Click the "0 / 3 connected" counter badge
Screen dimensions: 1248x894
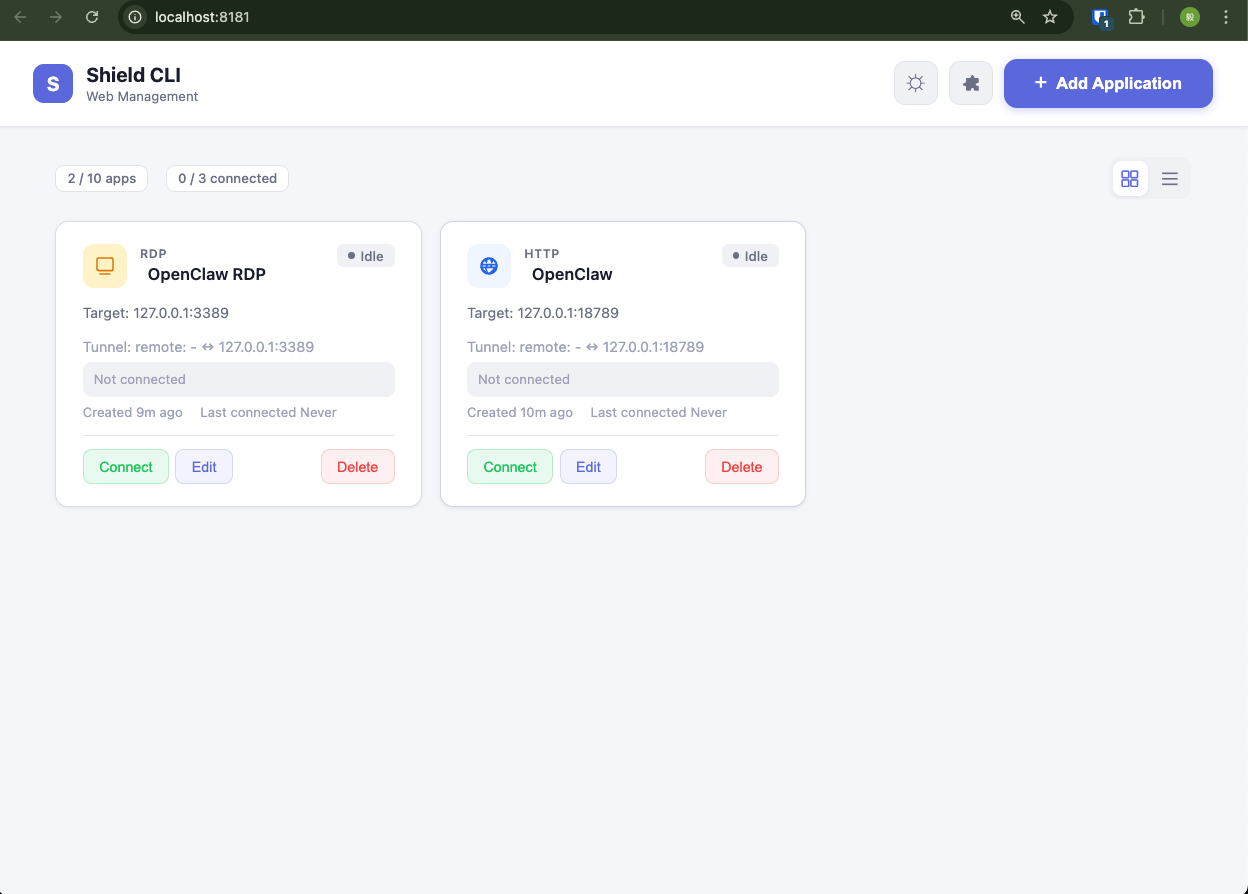(227, 178)
